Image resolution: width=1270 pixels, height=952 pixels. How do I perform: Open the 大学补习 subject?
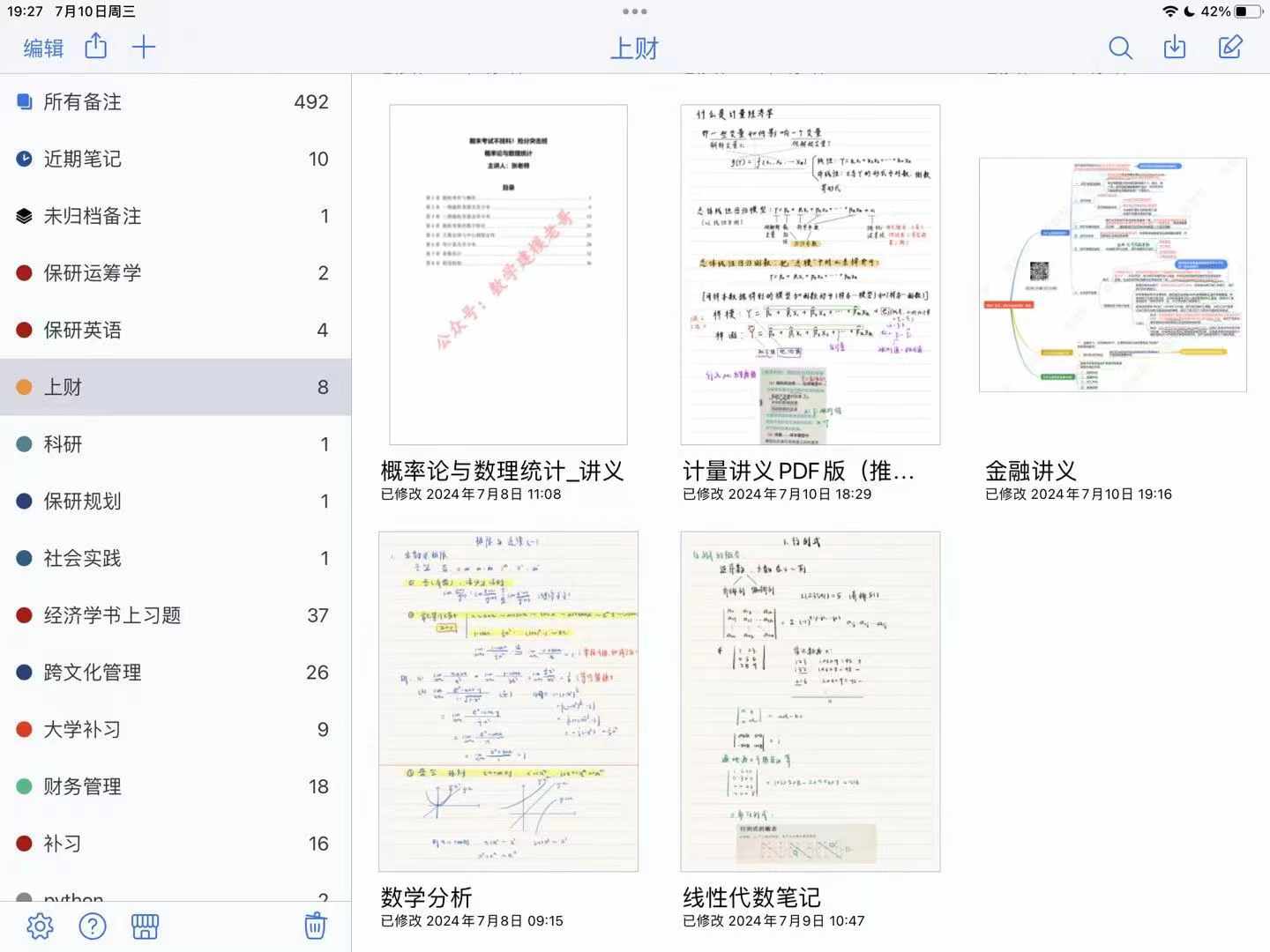[x=176, y=729]
